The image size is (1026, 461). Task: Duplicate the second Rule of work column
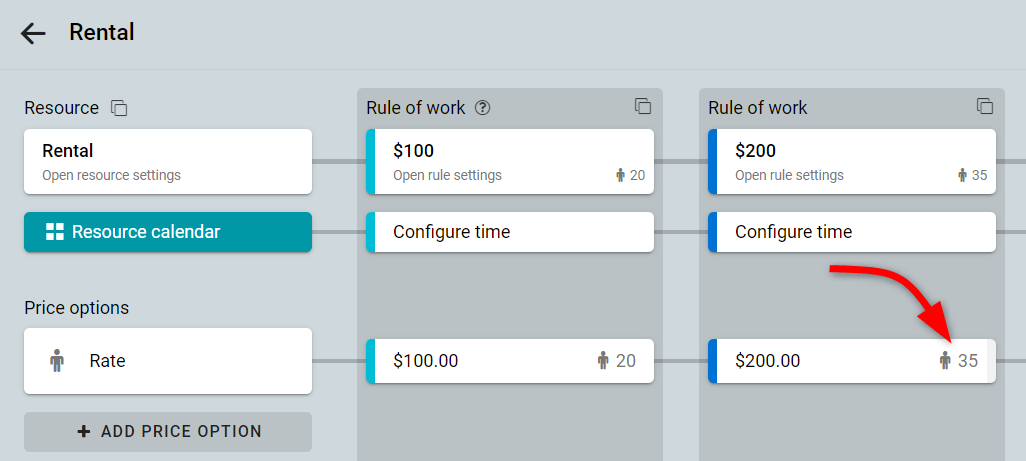pos(985,106)
